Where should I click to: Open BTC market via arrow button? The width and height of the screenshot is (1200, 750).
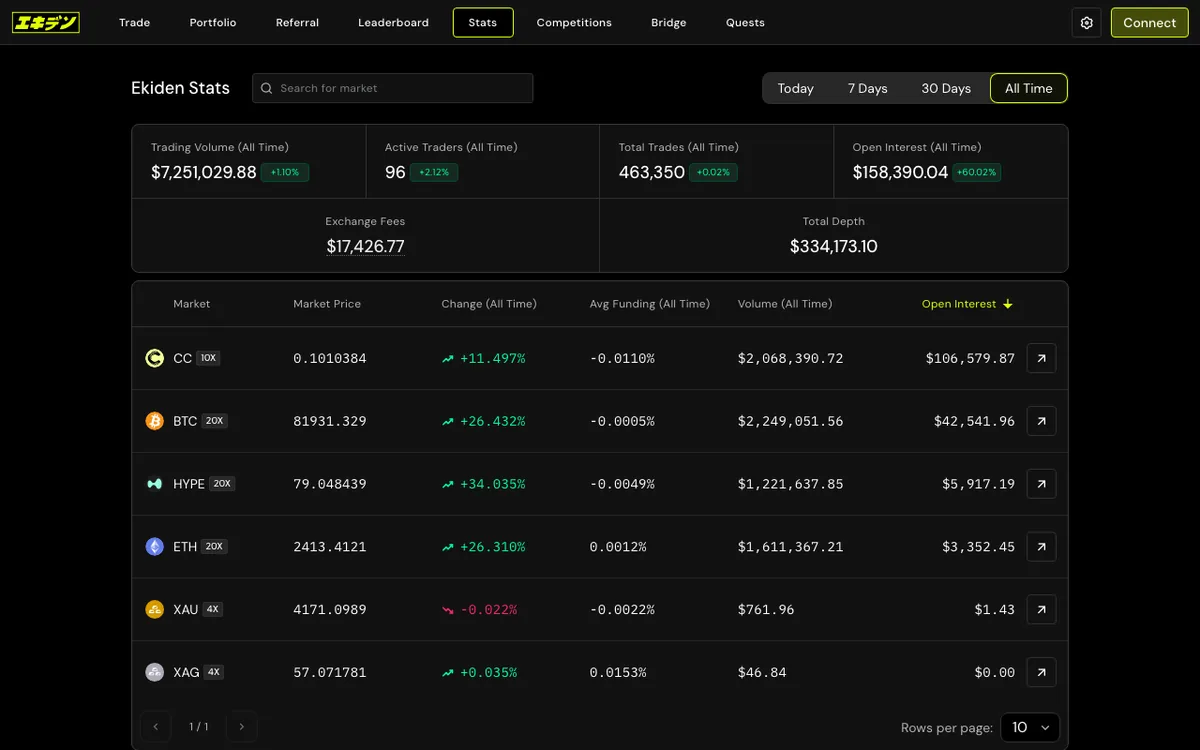tap(1041, 421)
